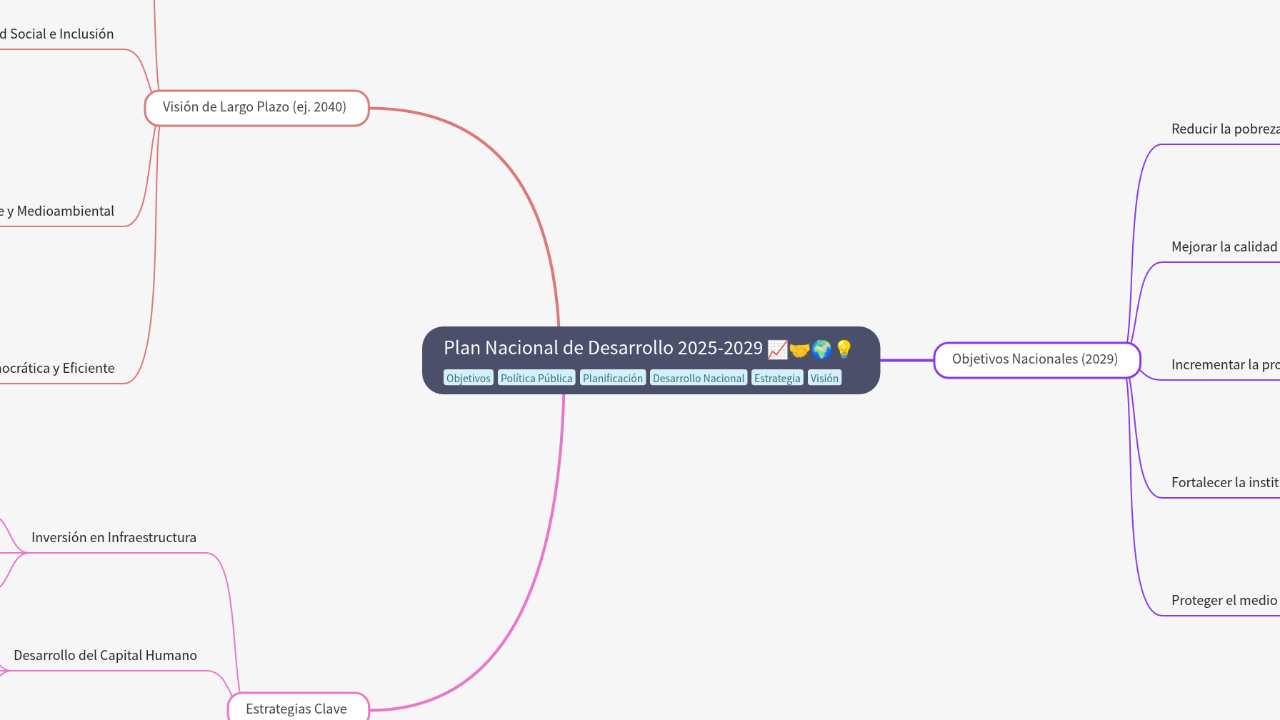
Task: Click the Incrementar la pro... branch
Action: [1225, 365]
